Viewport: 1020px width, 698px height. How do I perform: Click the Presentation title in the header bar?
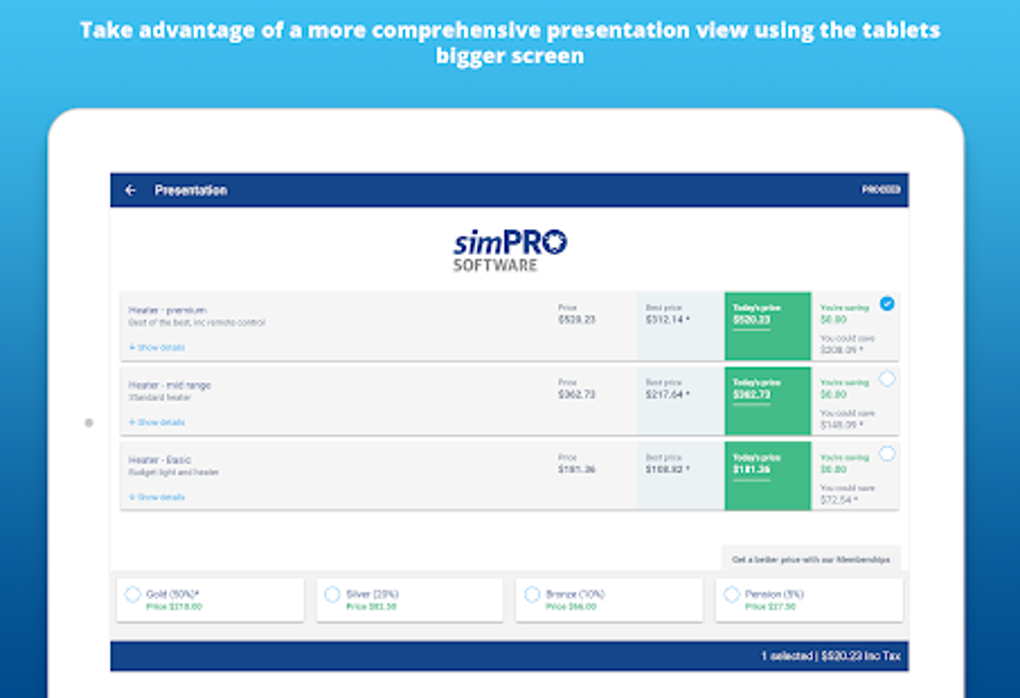191,190
